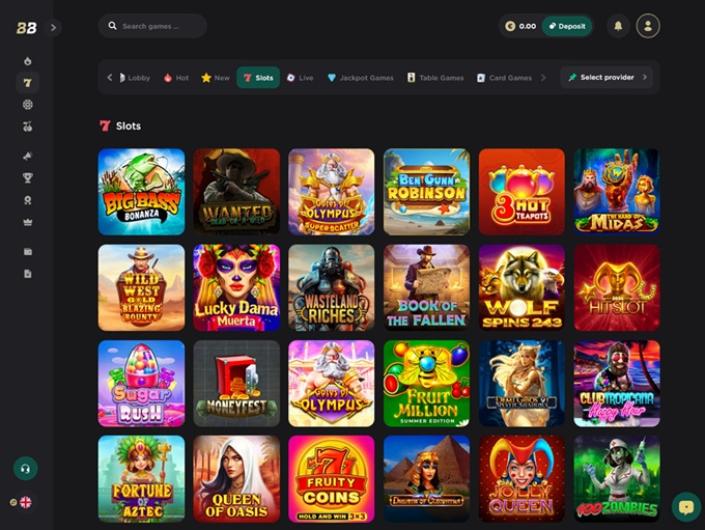705x530 pixels.
Task: Open live chat bubble icon
Action: click(x=686, y=507)
